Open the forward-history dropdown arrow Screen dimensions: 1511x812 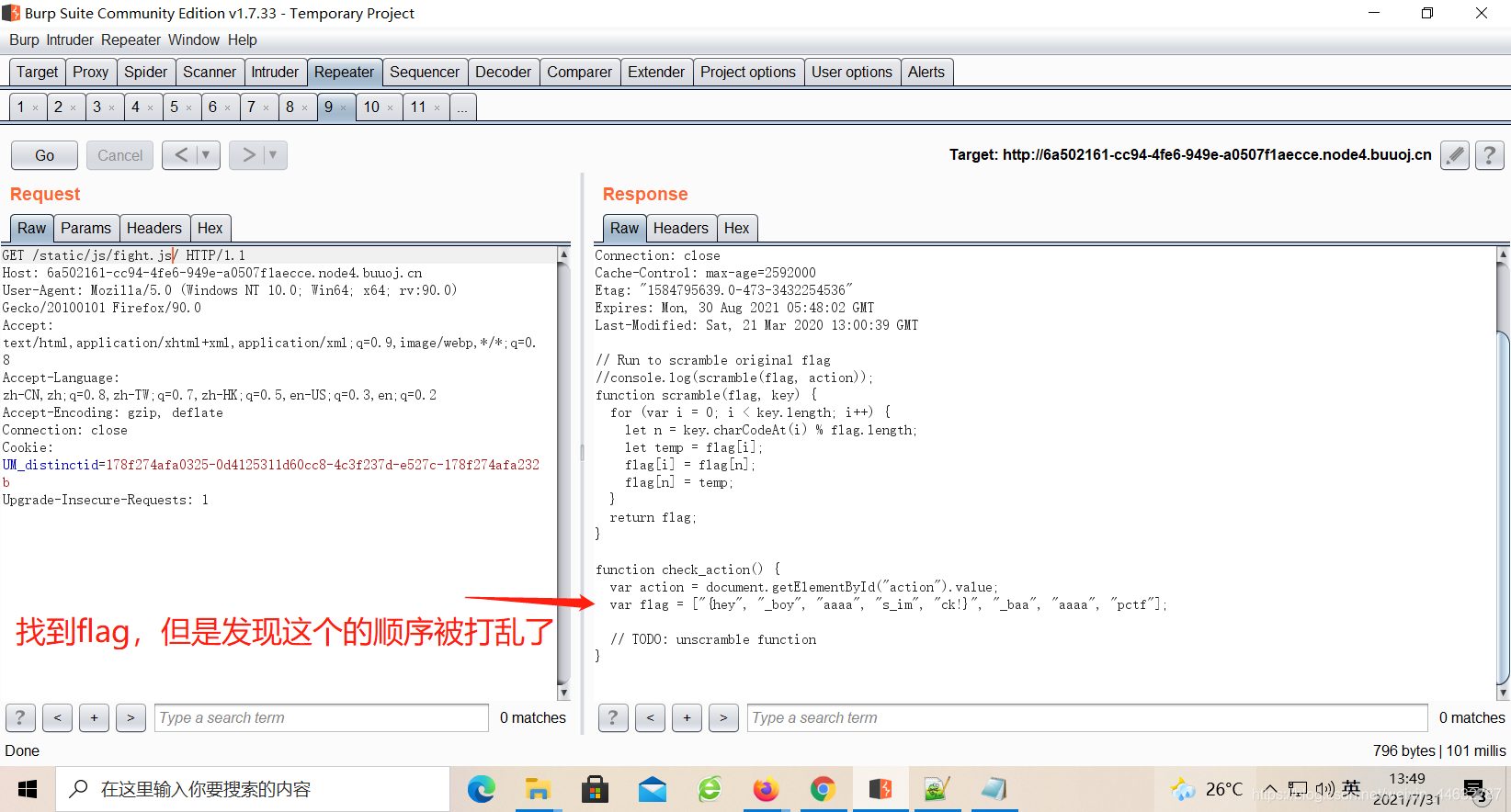[274, 155]
